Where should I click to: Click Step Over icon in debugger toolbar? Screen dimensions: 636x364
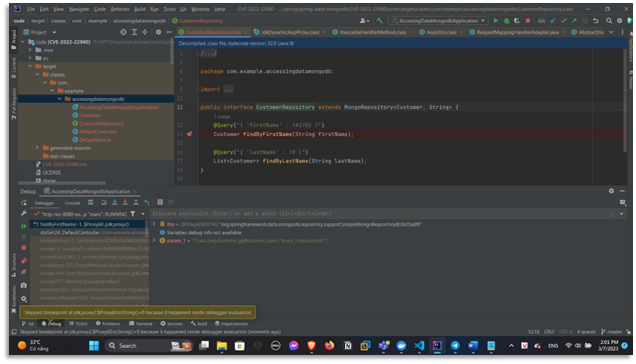click(x=104, y=202)
